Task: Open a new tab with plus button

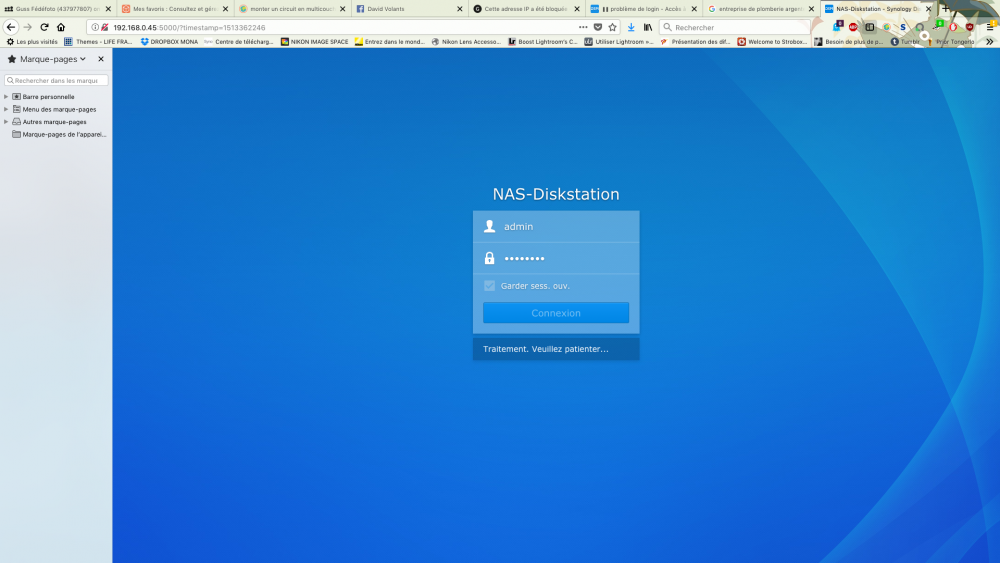Action: (946, 9)
